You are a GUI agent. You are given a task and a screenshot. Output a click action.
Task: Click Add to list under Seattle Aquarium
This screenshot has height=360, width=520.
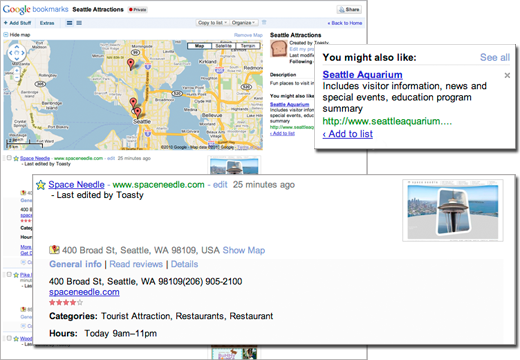click(x=348, y=134)
